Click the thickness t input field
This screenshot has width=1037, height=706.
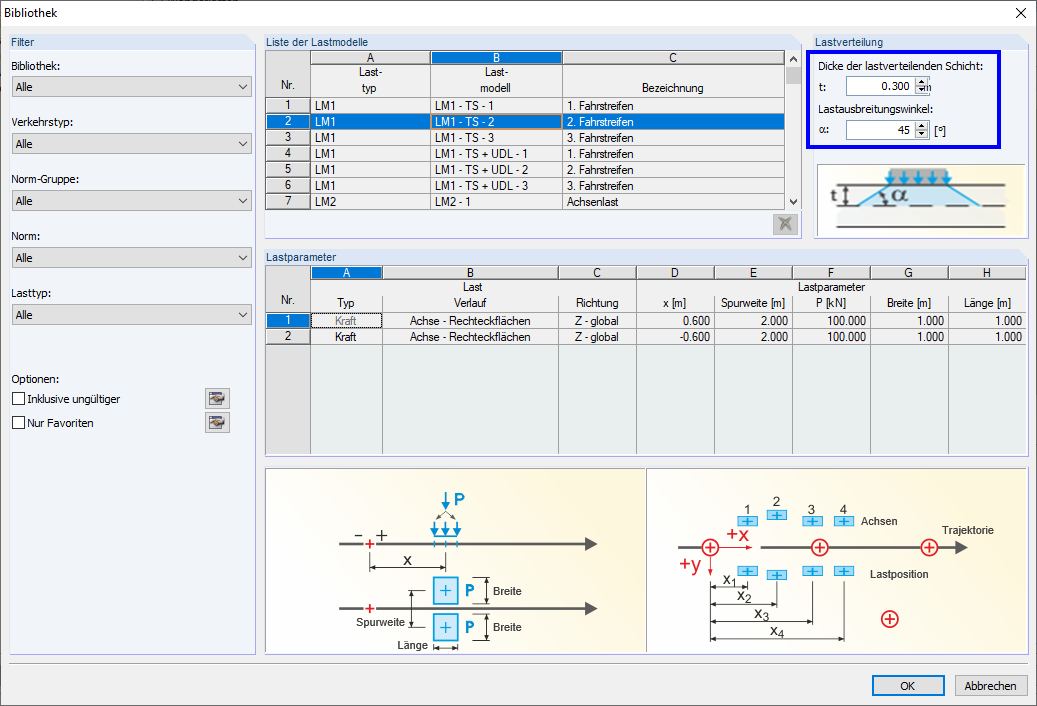click(880, 86)
